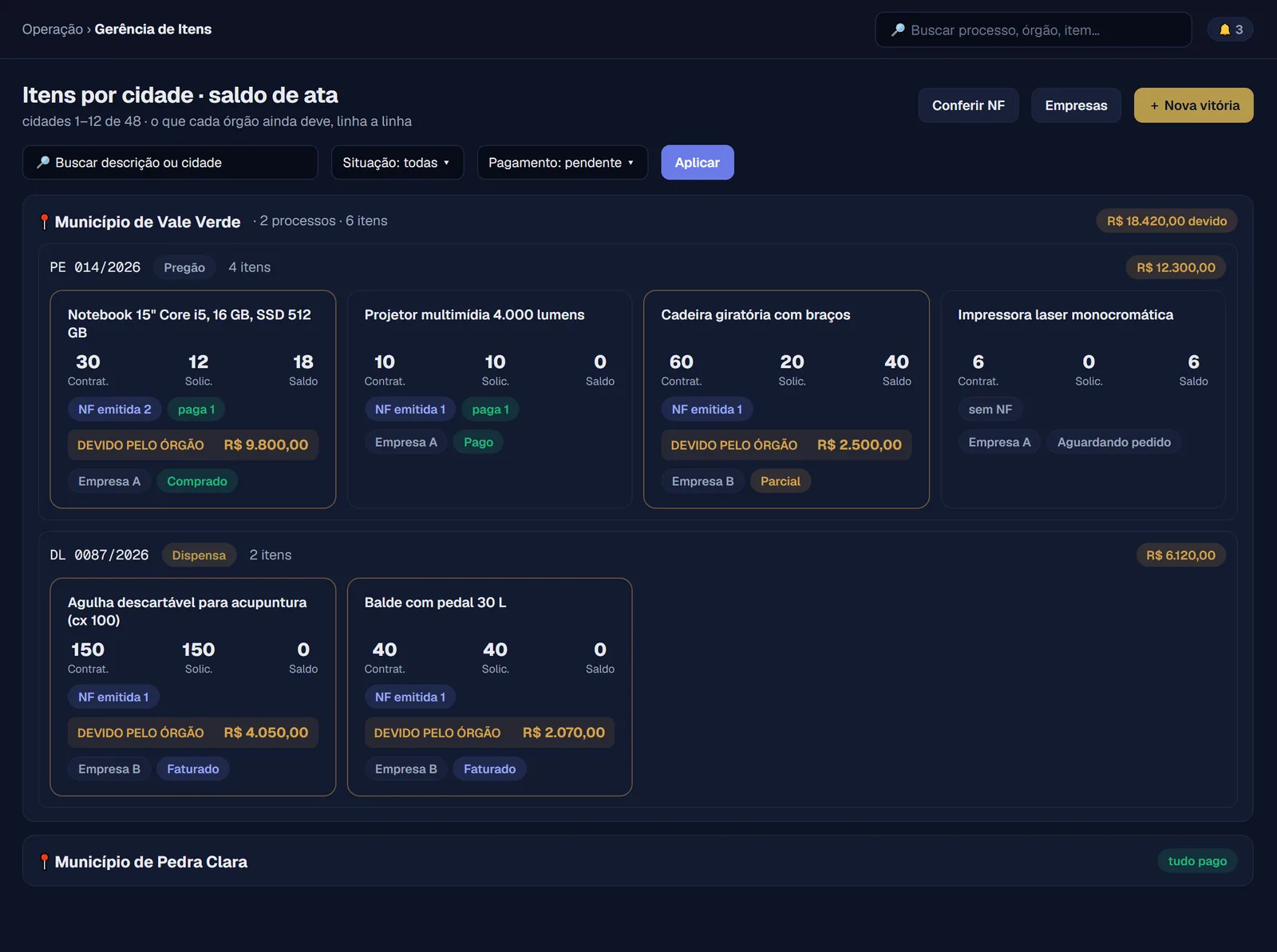Open the Pagamento: pendente dropdown
This screenshot has height=952, width=1277.
[562, 162]
